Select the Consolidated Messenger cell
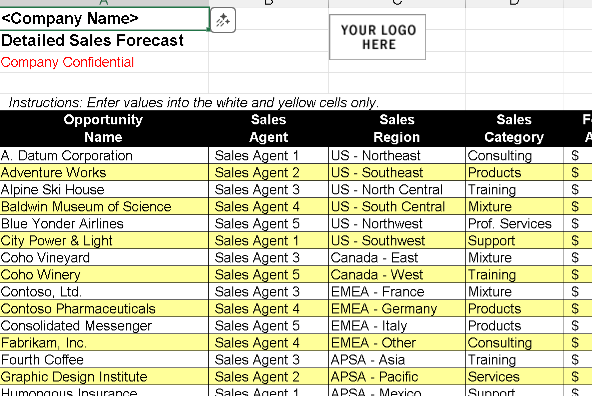592x396 pixels. point(104,325)
